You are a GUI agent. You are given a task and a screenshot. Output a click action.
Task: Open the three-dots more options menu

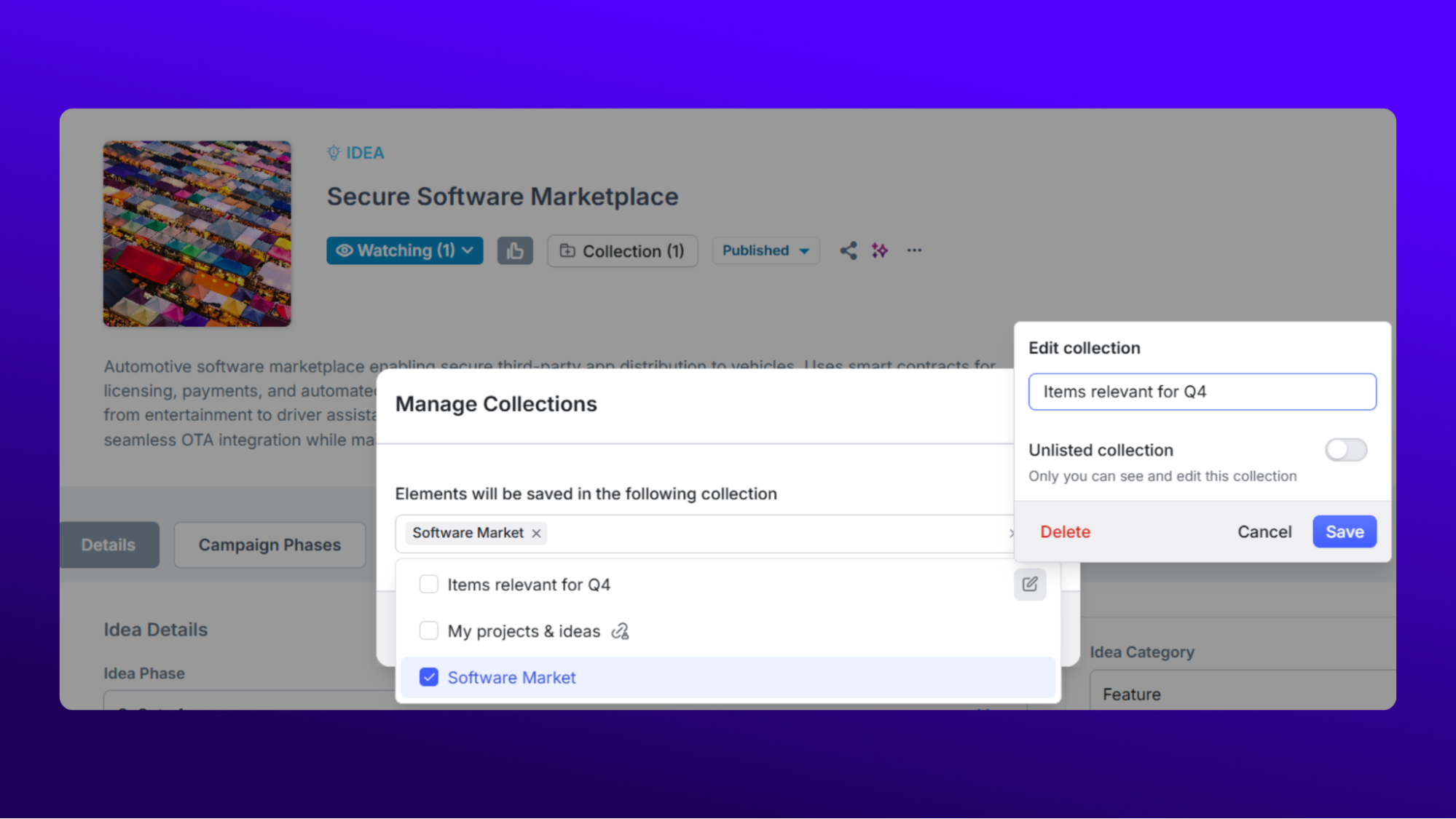point(914,250)
